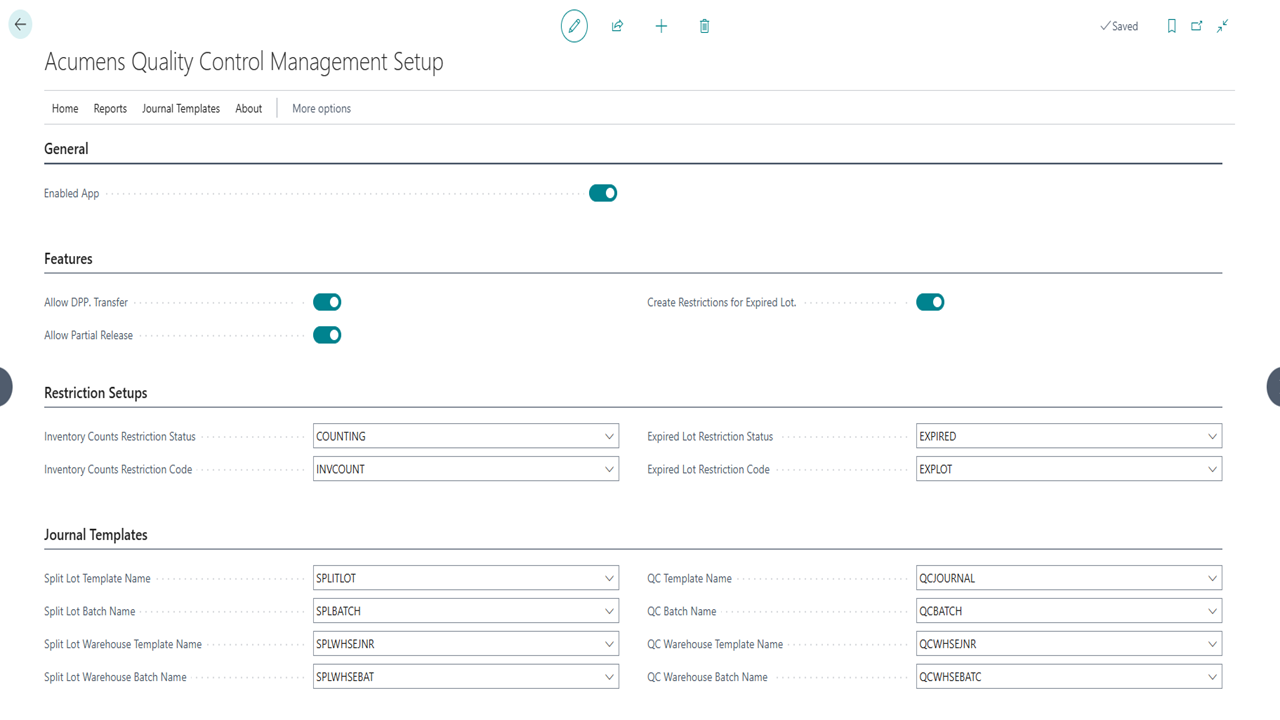Viewport: 1280px width, 720px height.
Task: Click More options
Action: click(321, 109)
